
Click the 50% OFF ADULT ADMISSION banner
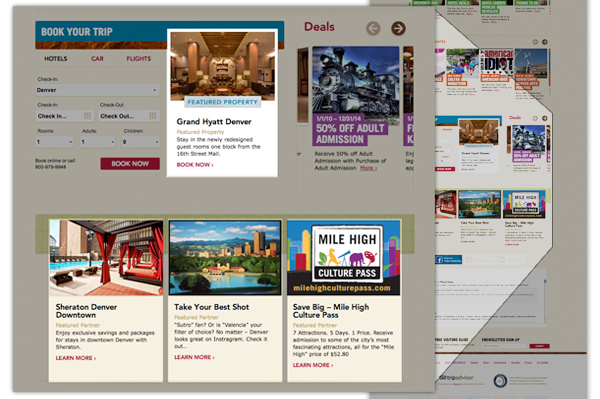pos(350,130)
